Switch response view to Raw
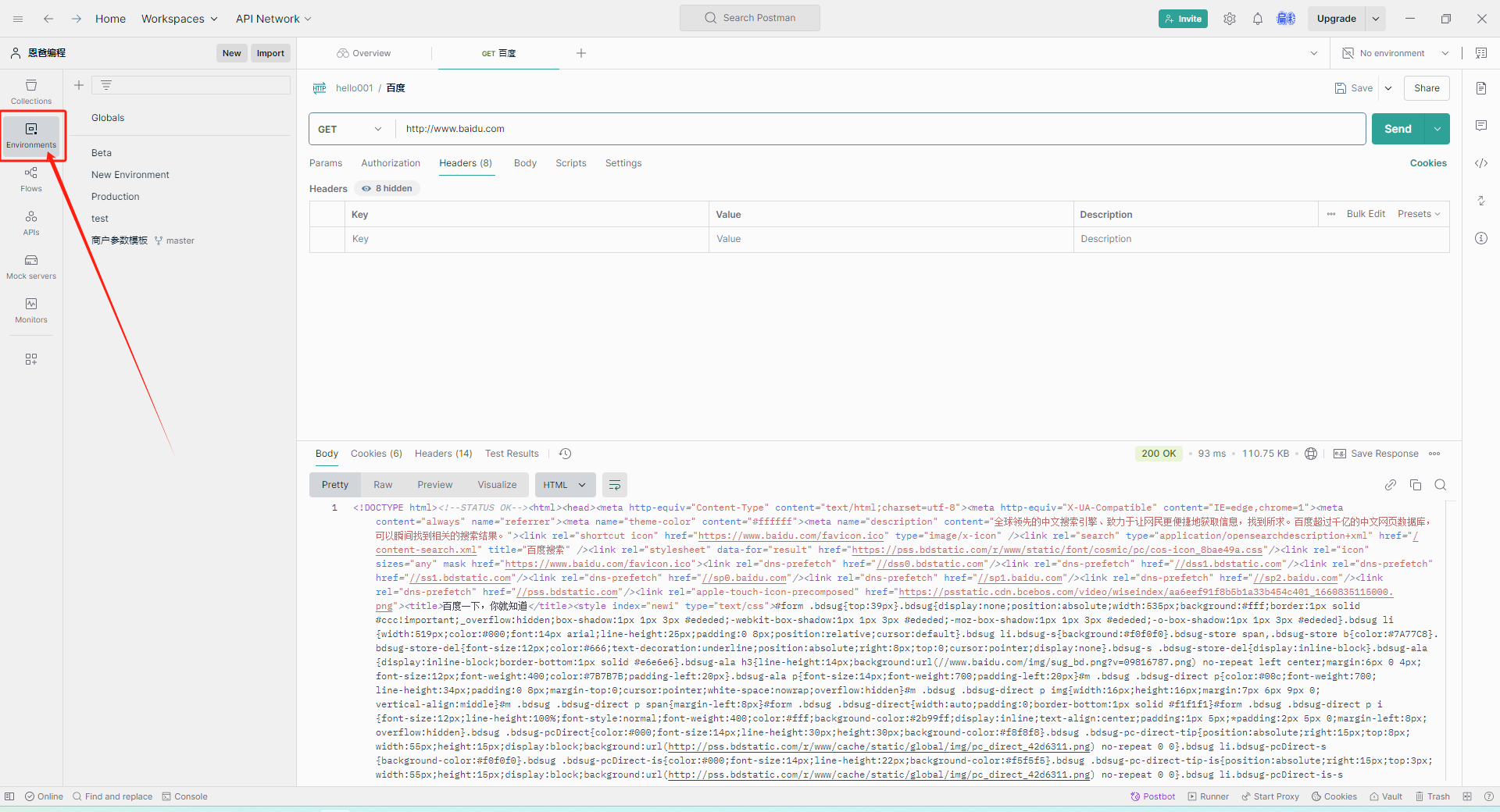 click(383, 485)
